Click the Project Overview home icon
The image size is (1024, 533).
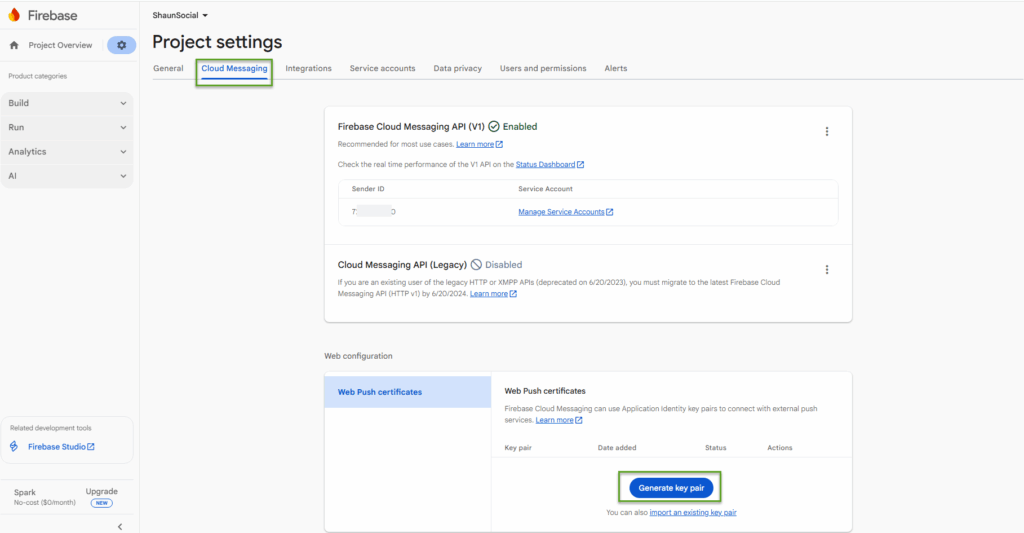14,45
